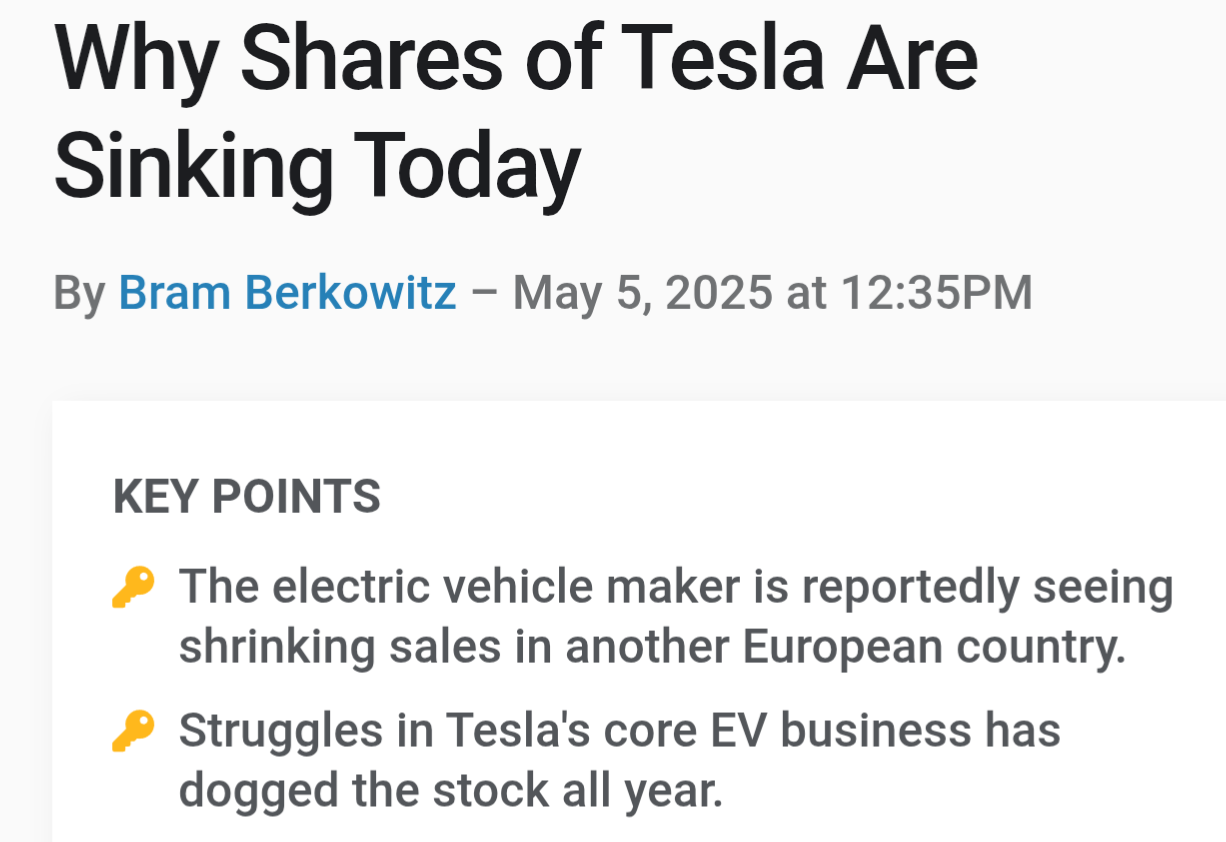The height and width of the screenshot is (842, 1226).
Task: Click the 'KEY POINTS' section heading
Action: pyautogui.click(x=247, y=497)
